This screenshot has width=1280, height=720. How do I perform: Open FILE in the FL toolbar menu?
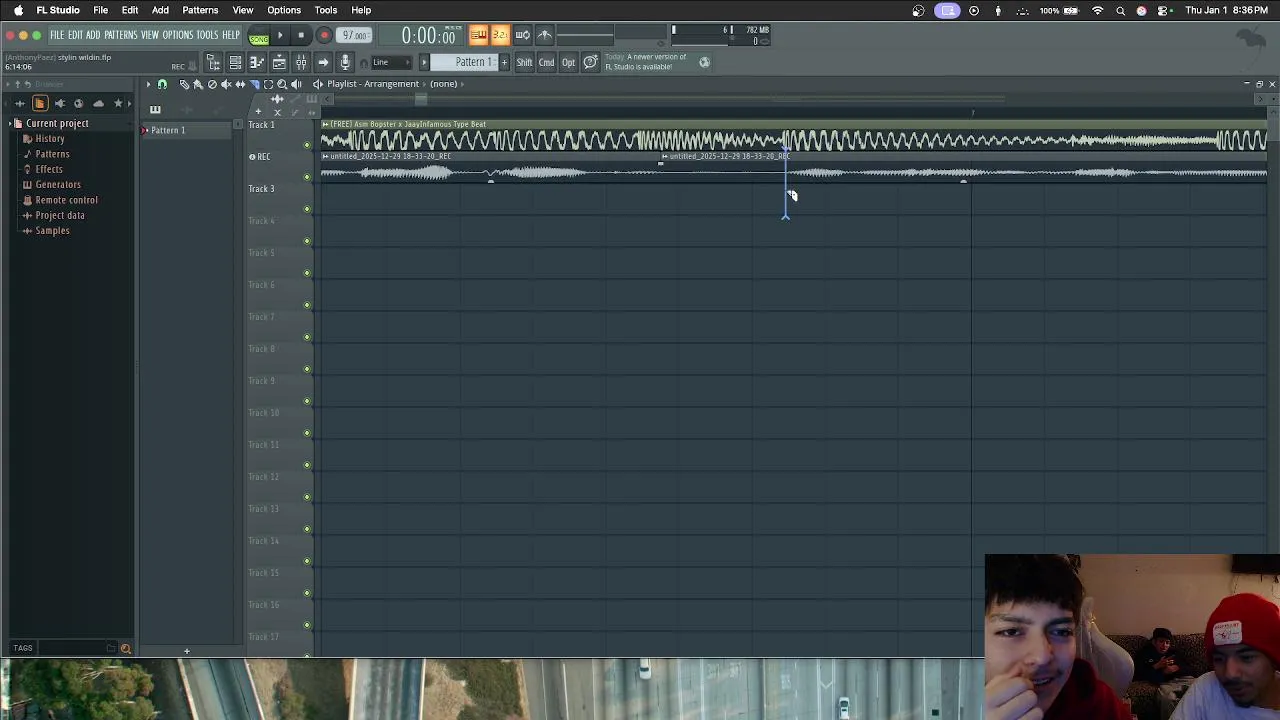click(57, 35)
